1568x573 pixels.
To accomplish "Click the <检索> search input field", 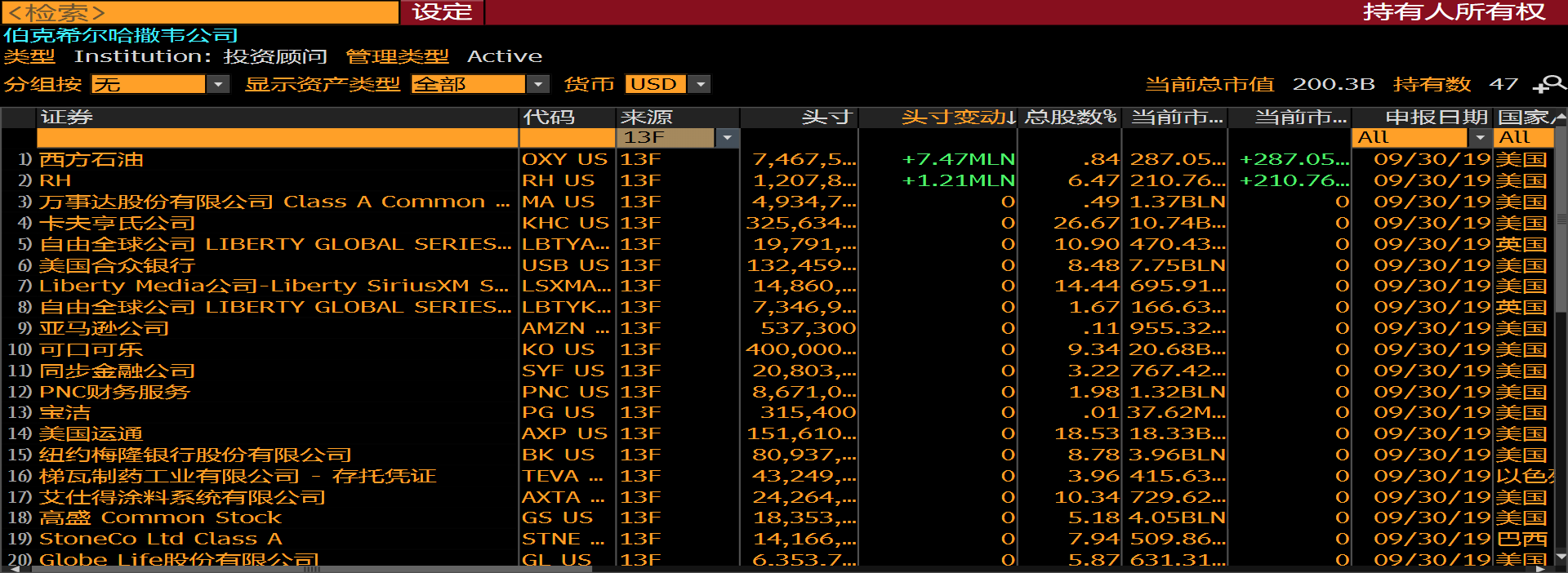I will pos(200,12).
